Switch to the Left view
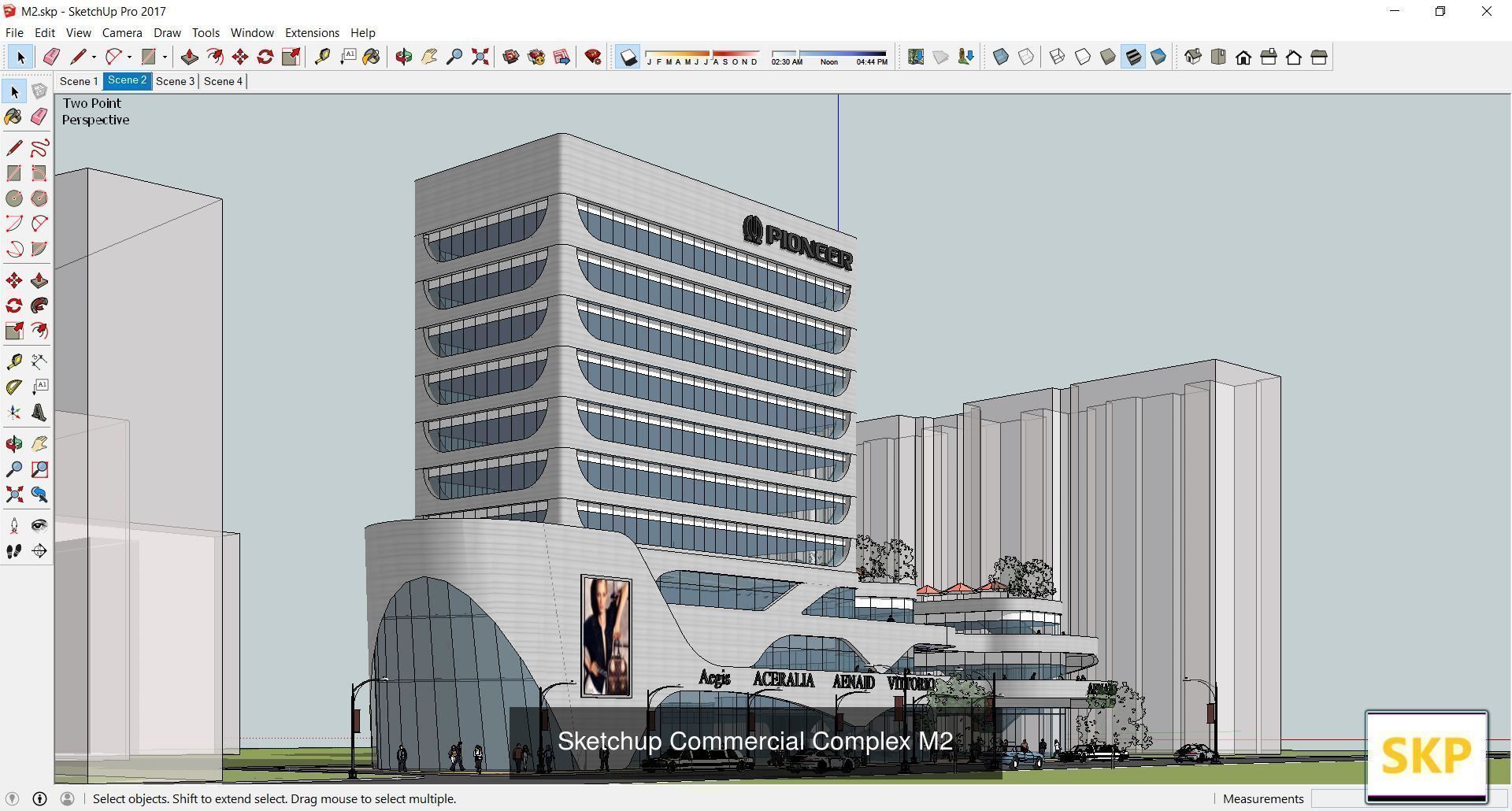This screenshot has height=811, width=1512. pos(1319,57)
